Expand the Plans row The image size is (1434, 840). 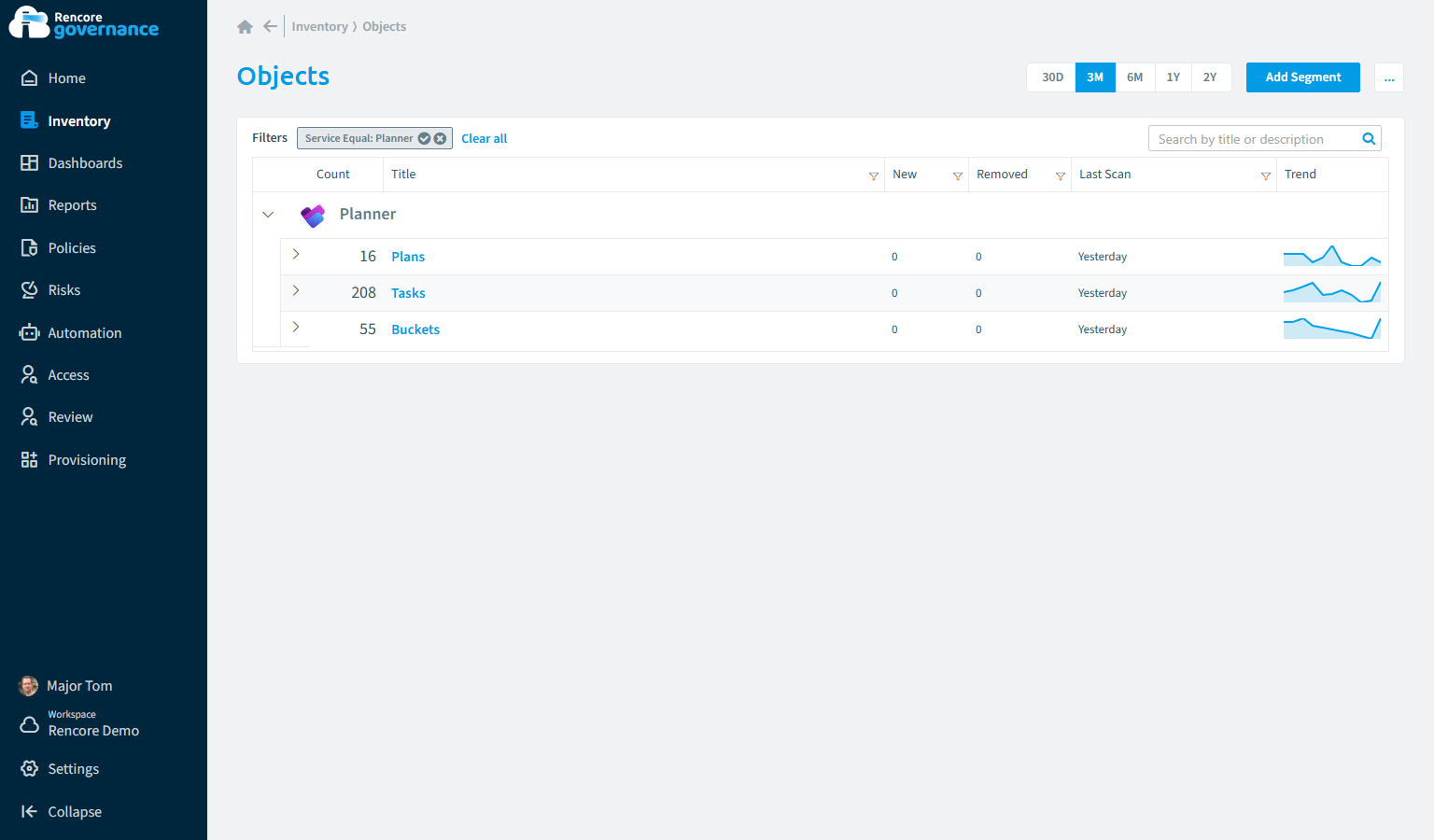296,254
